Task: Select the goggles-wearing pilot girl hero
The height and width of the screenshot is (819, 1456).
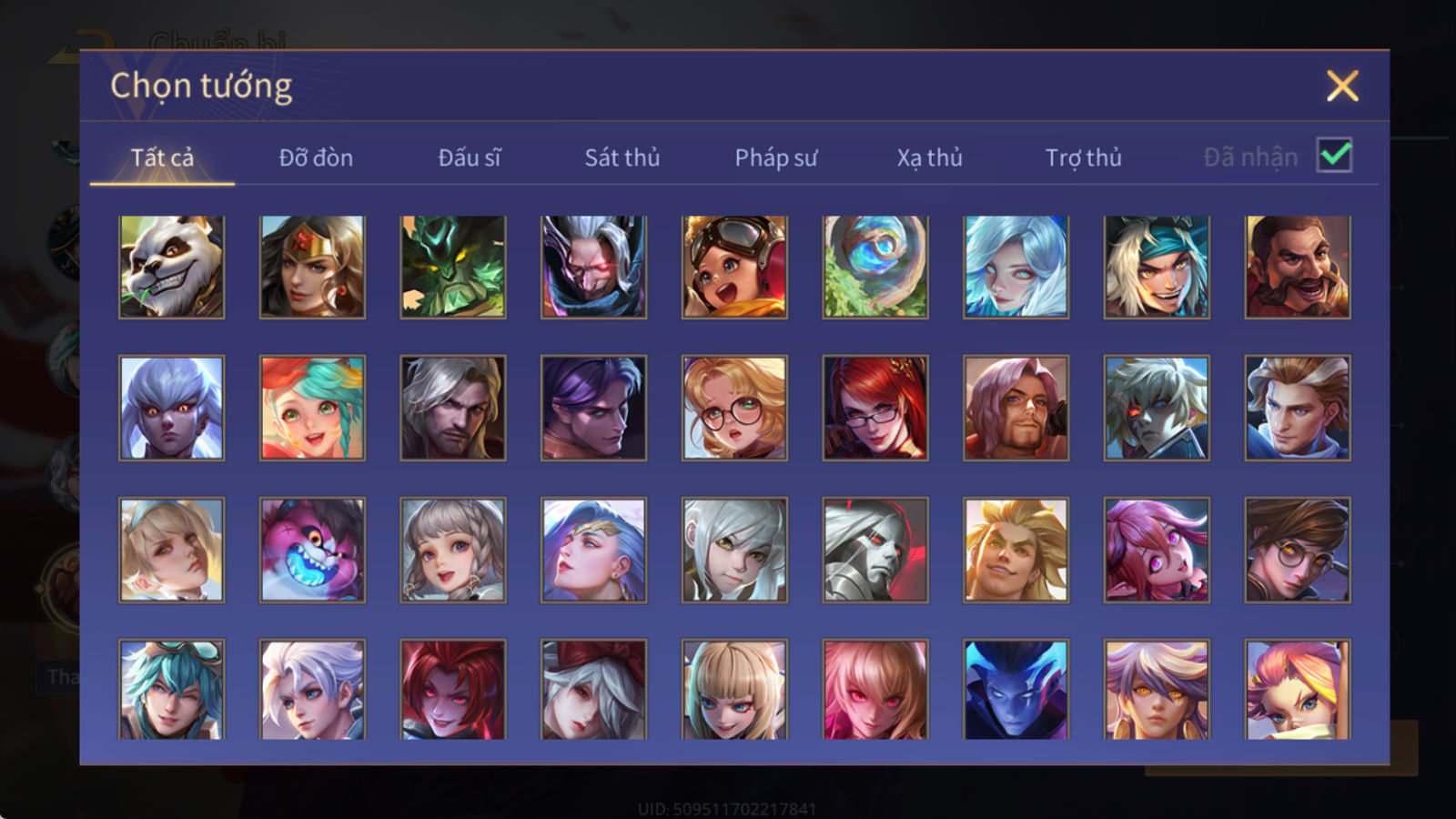Action: [734, 267]
